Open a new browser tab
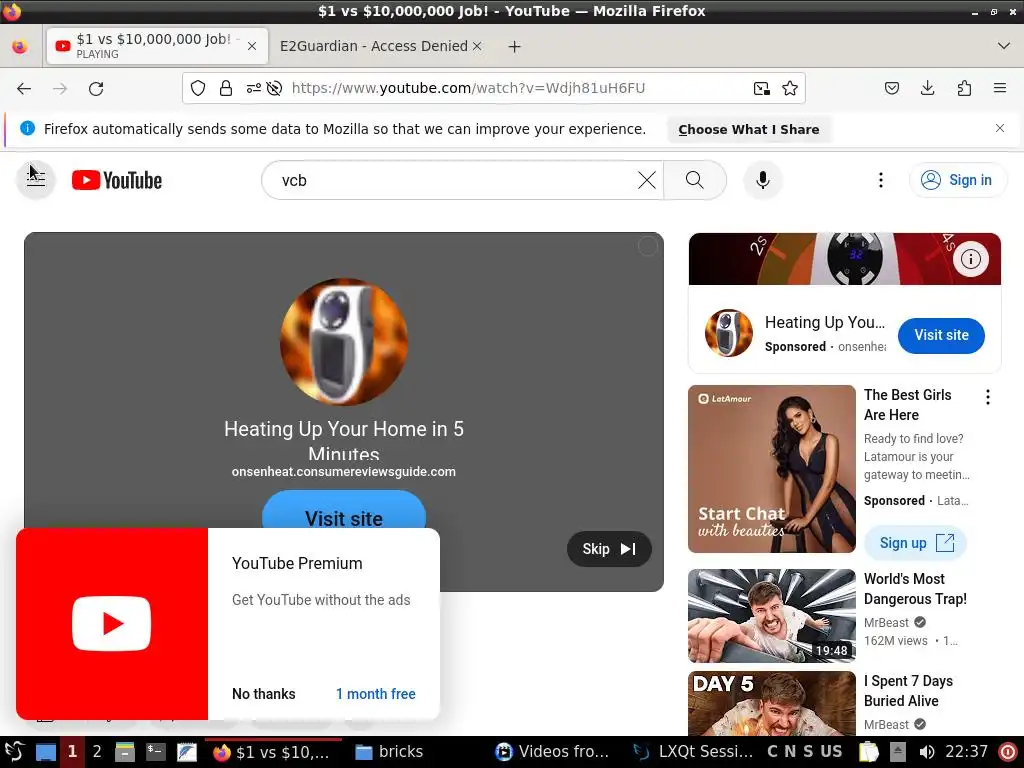 515,46
